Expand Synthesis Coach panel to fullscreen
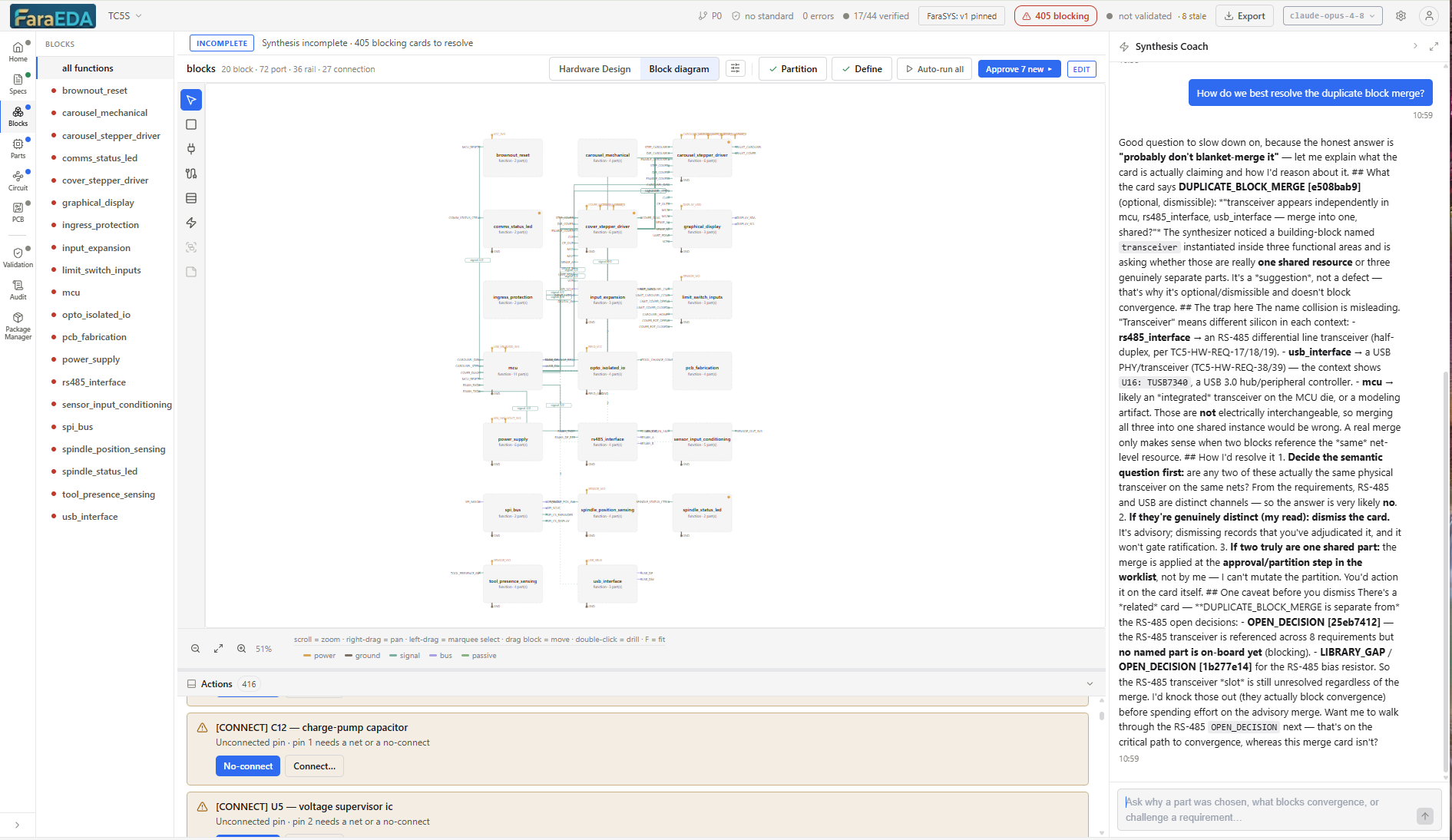The height and width of the screenshot is (840, 1452). click(1434, 47)
